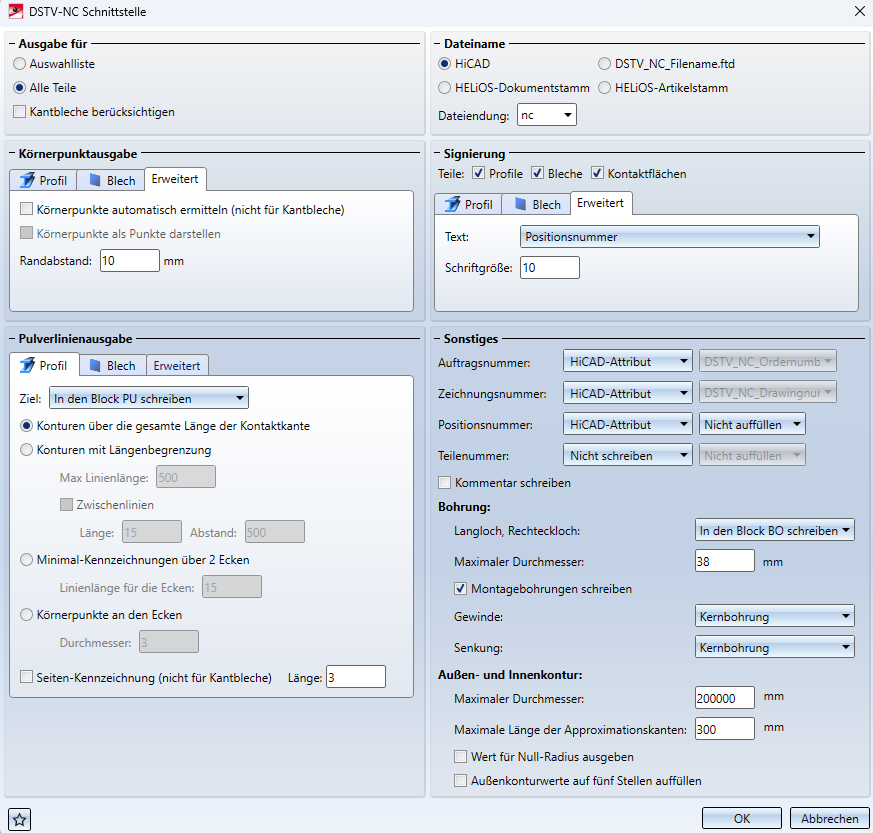Click the Schriftgröße input field
Screen dimensions: 873x833
550,268
